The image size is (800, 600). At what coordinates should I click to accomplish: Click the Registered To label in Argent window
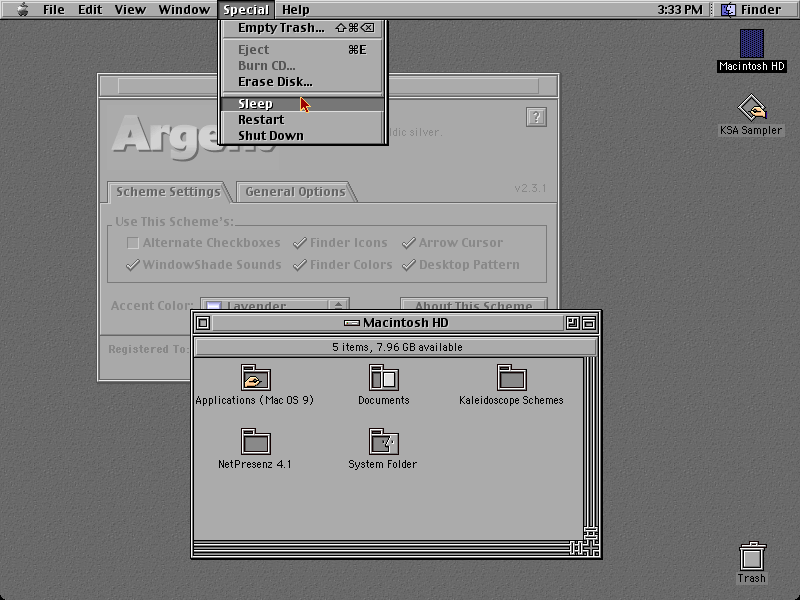pos(147,349)
